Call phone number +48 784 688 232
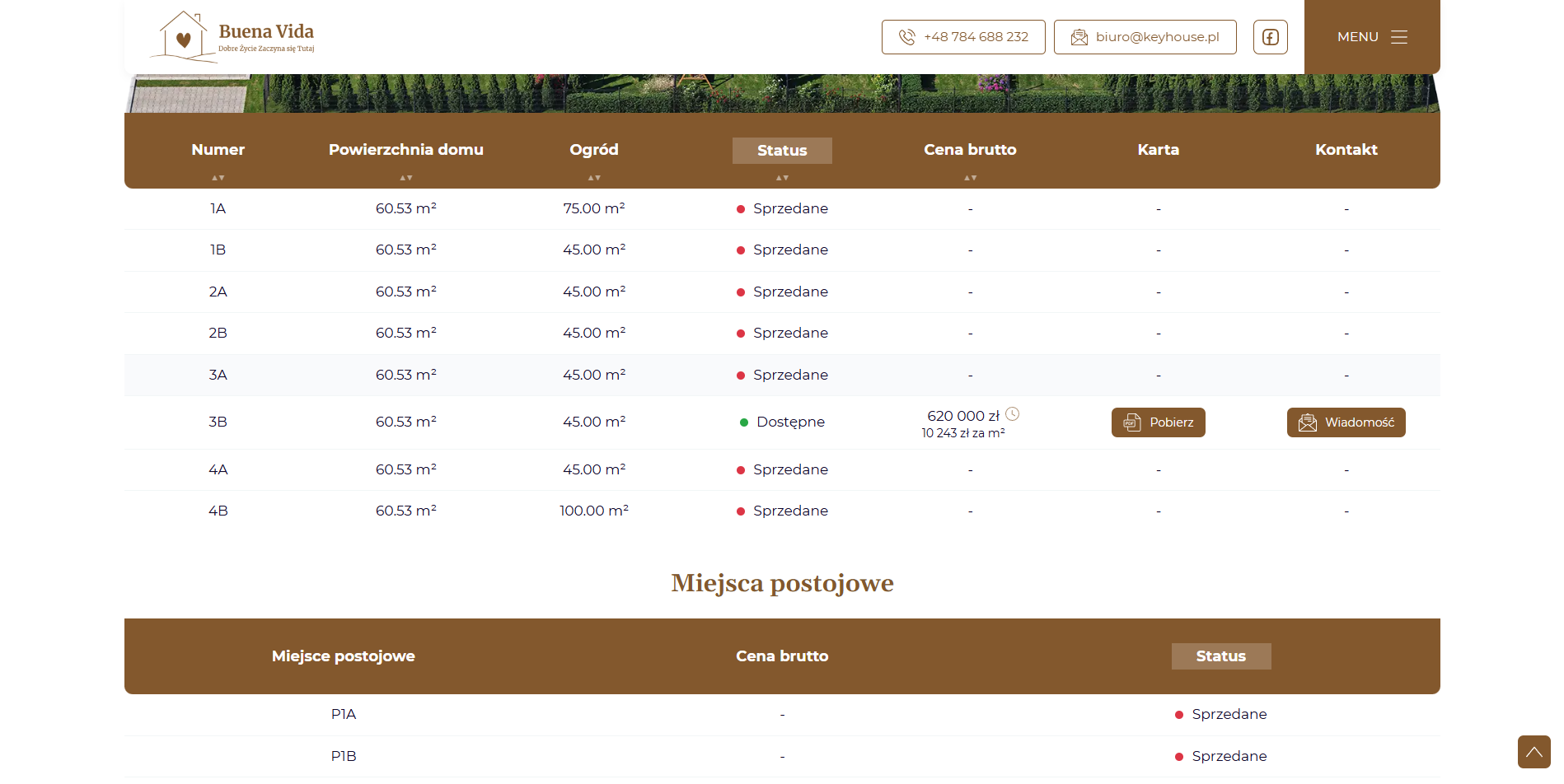The height and width of the screenshot is (784, 1564). click(963, 37)
